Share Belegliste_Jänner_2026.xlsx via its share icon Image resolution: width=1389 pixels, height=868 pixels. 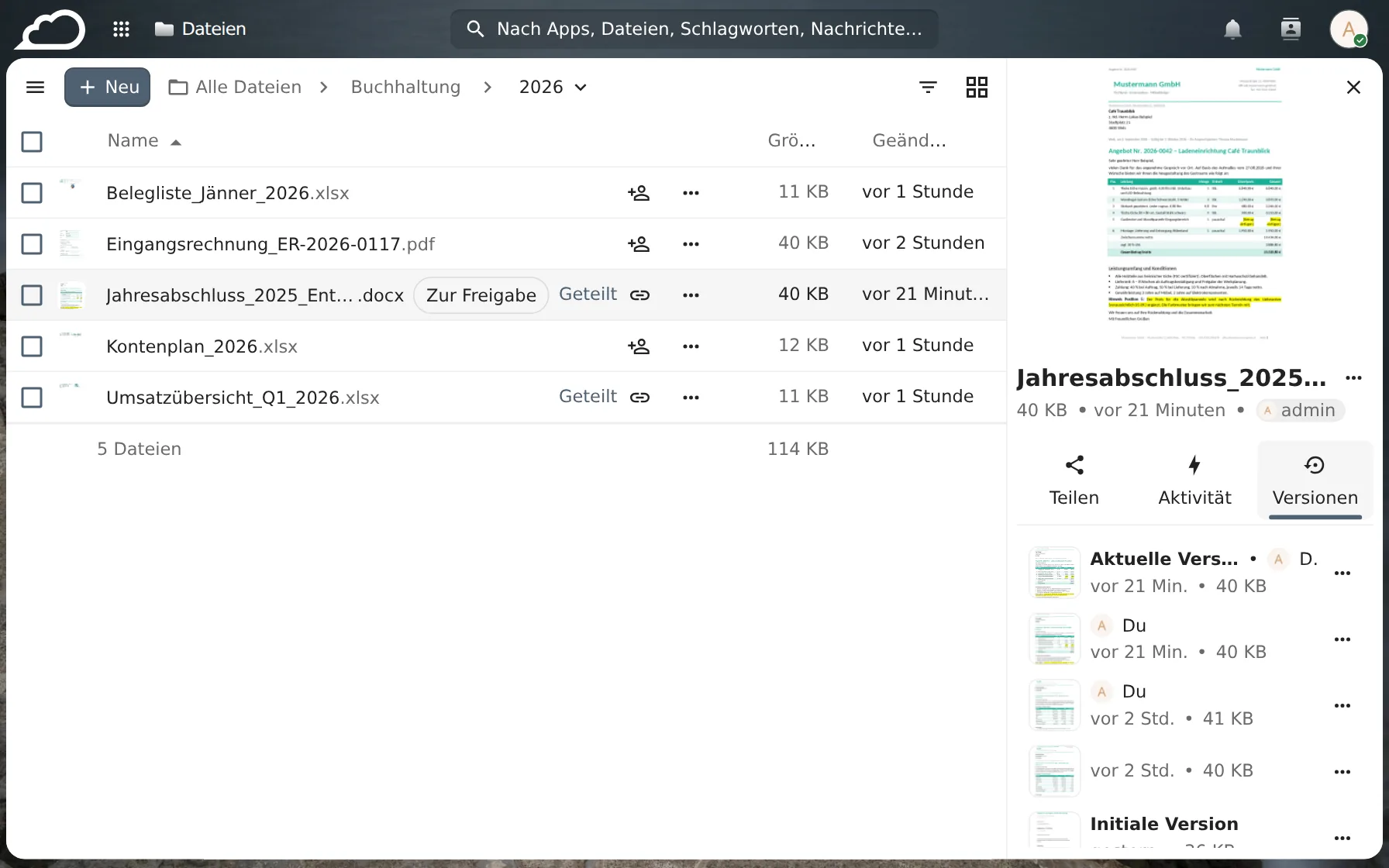[639, 193]
